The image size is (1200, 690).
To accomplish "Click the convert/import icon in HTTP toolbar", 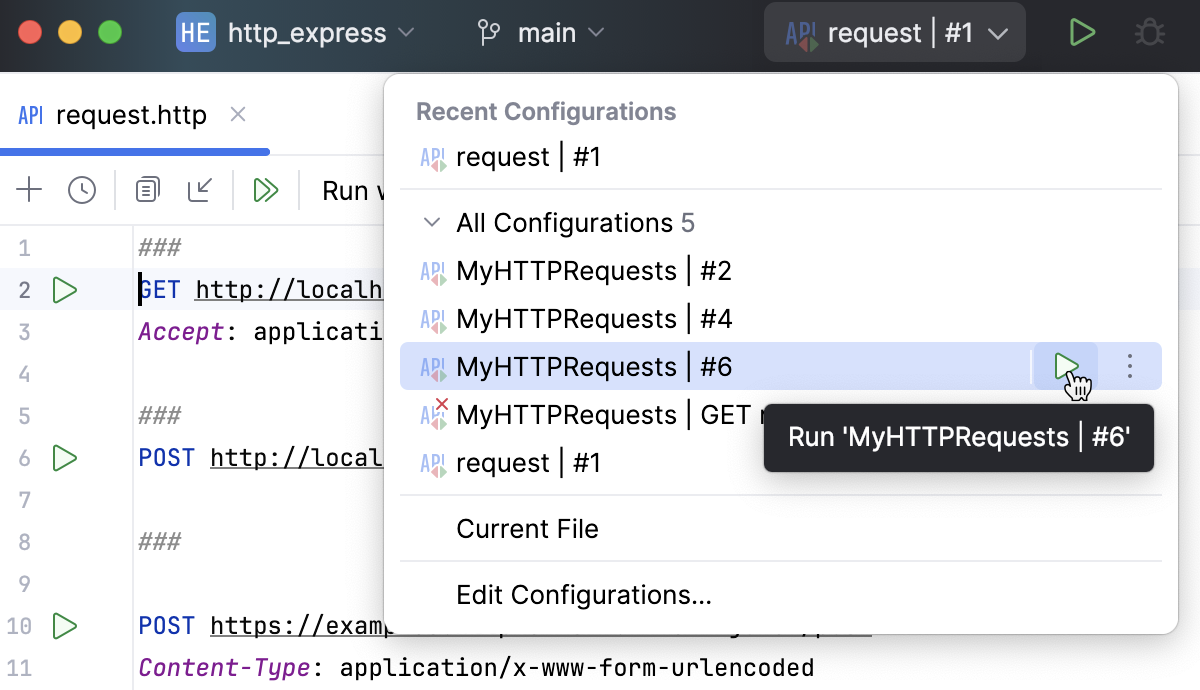I will tap(200, 189).
